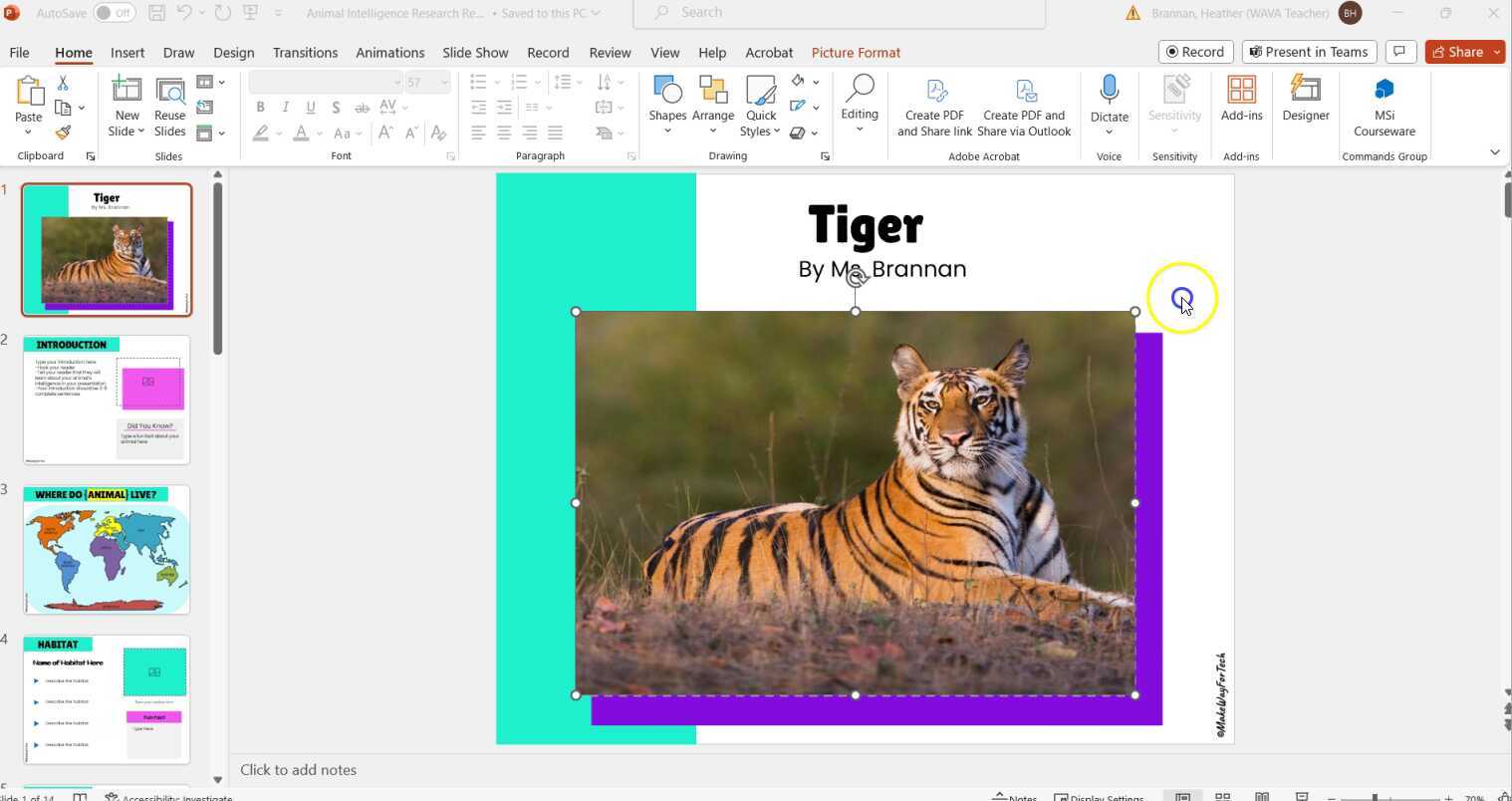Toggle Center paragraph alignment
1512x801 pixels.
point(504,132)
